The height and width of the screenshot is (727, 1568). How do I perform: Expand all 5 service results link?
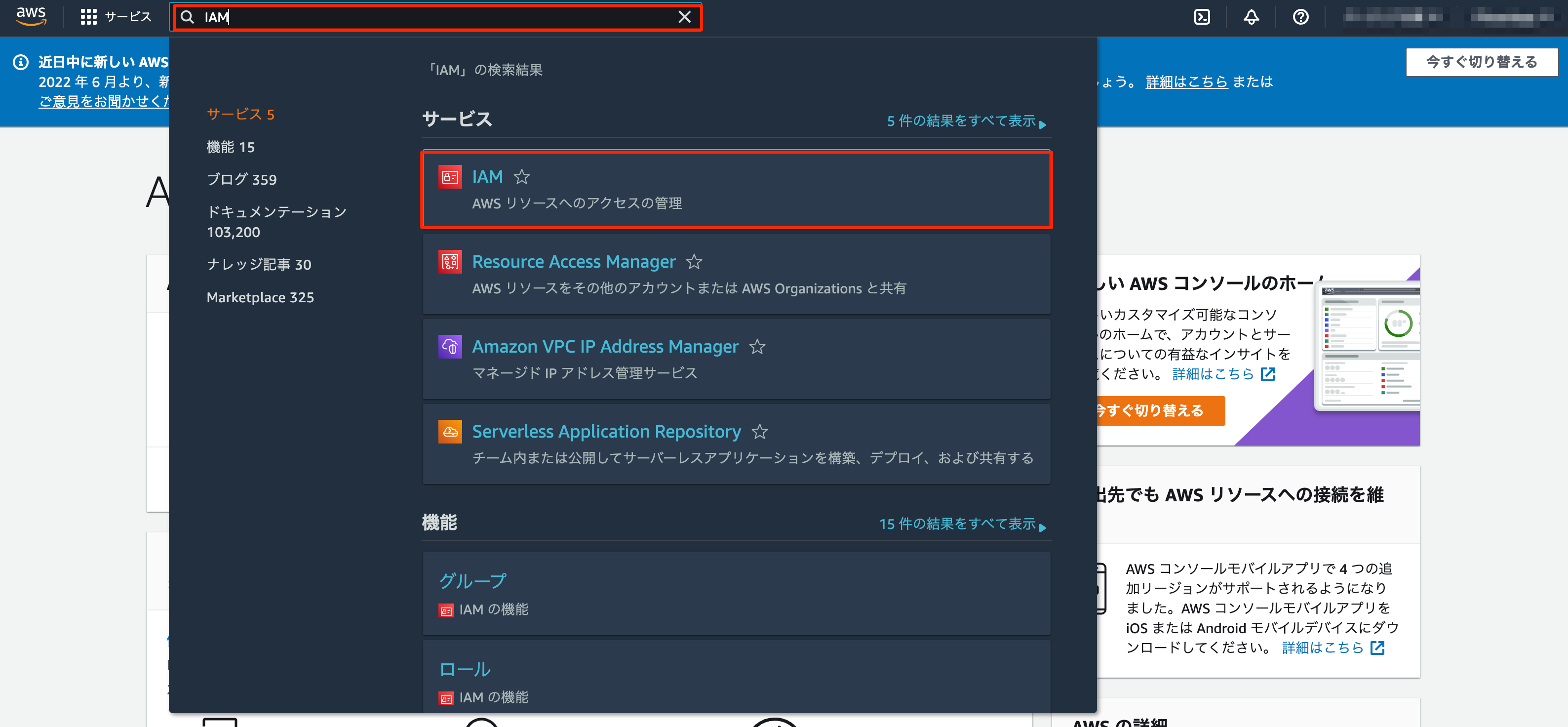pos(965,121)
